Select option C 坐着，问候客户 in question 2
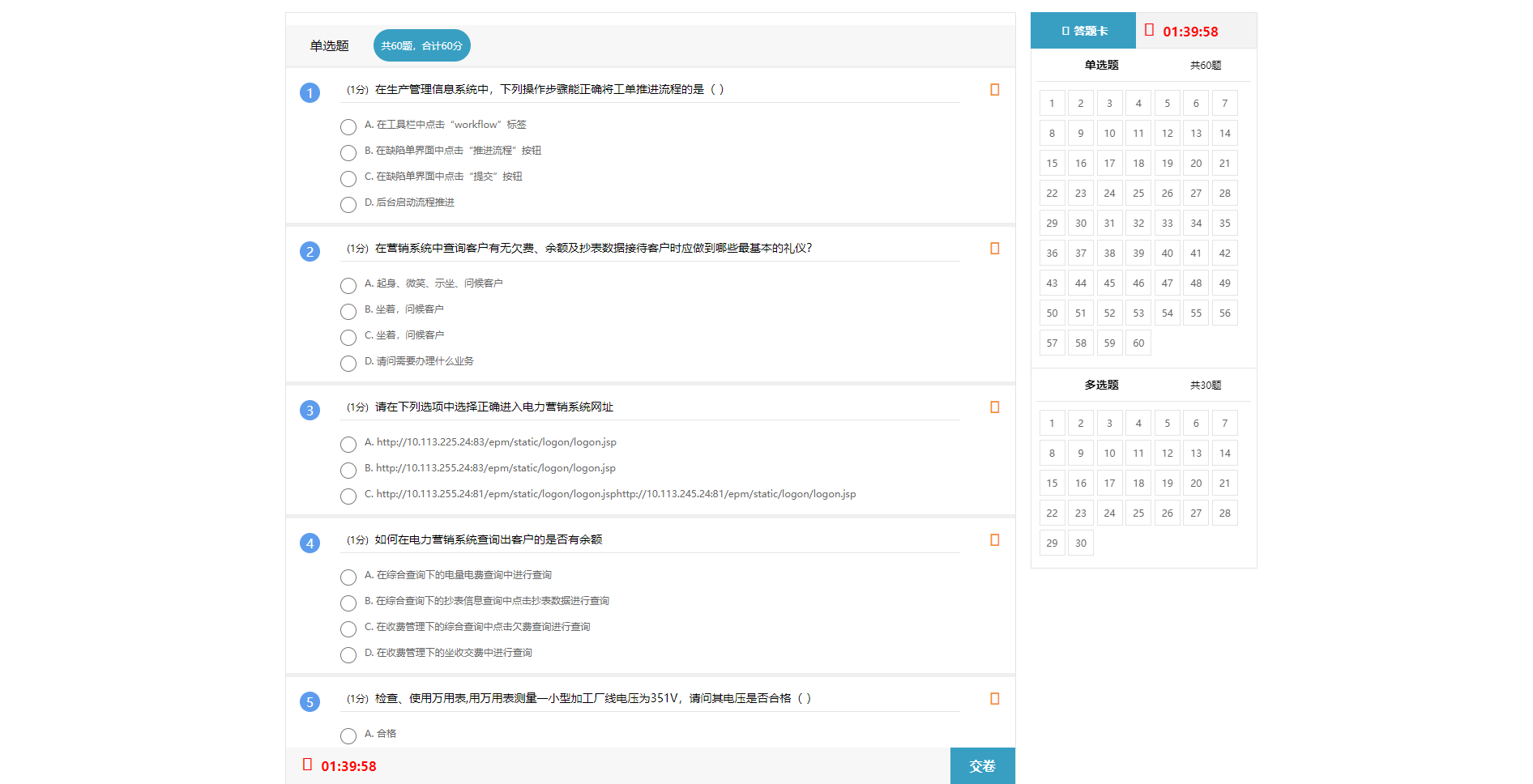This screenshot has height=784, width=1533. pos(348,337)
